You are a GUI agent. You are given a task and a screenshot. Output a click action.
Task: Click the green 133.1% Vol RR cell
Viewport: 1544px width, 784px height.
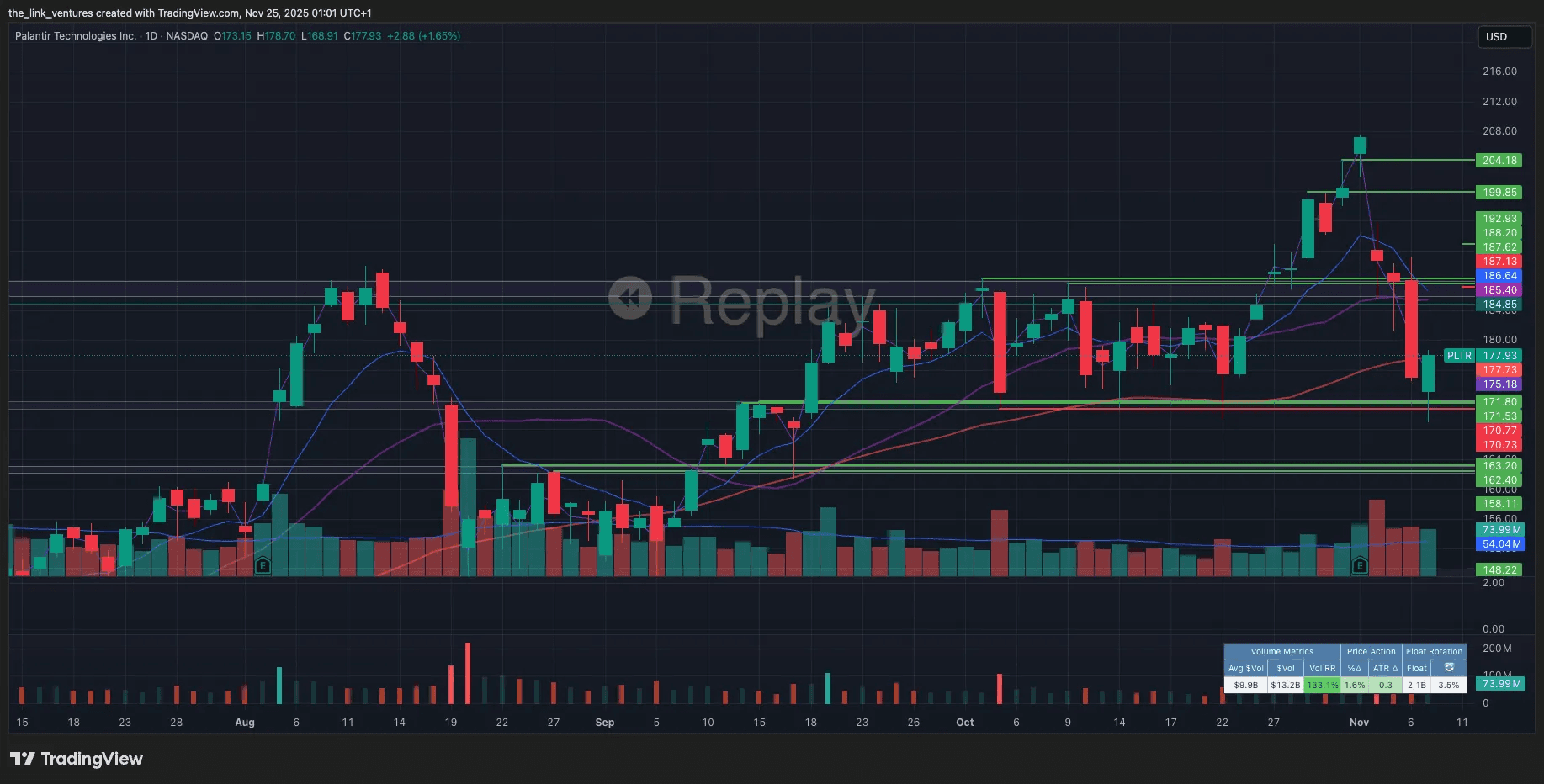1322,685
